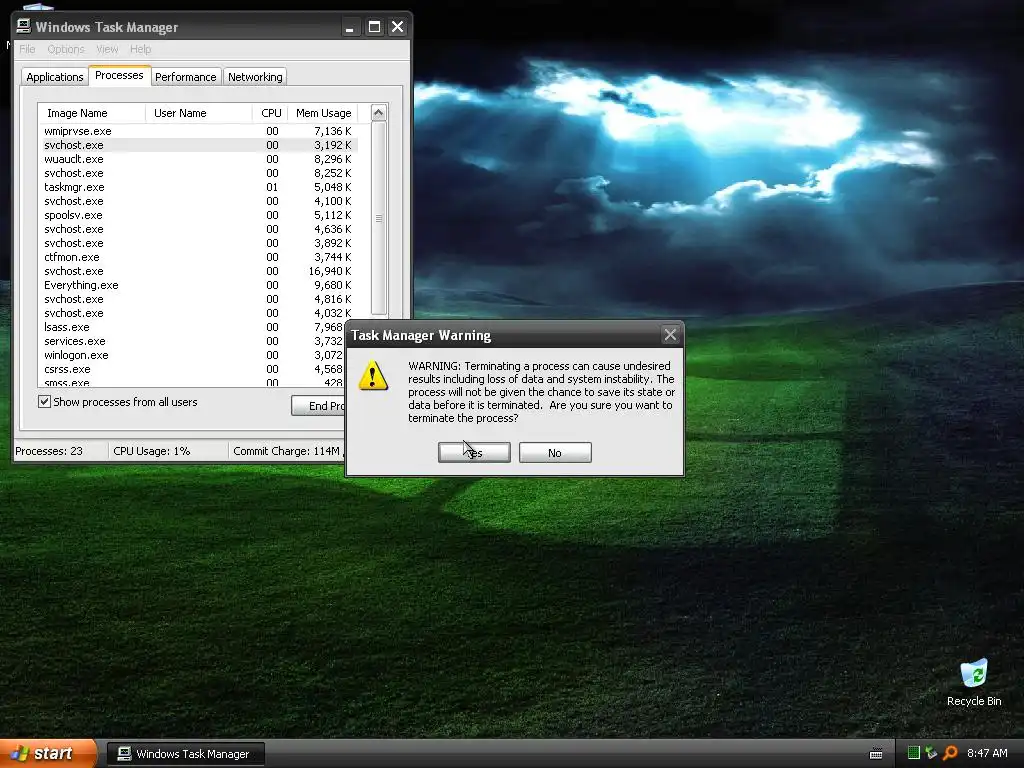
Task: Select the spoolsv.exe process
Action: [x=198, y=216]
